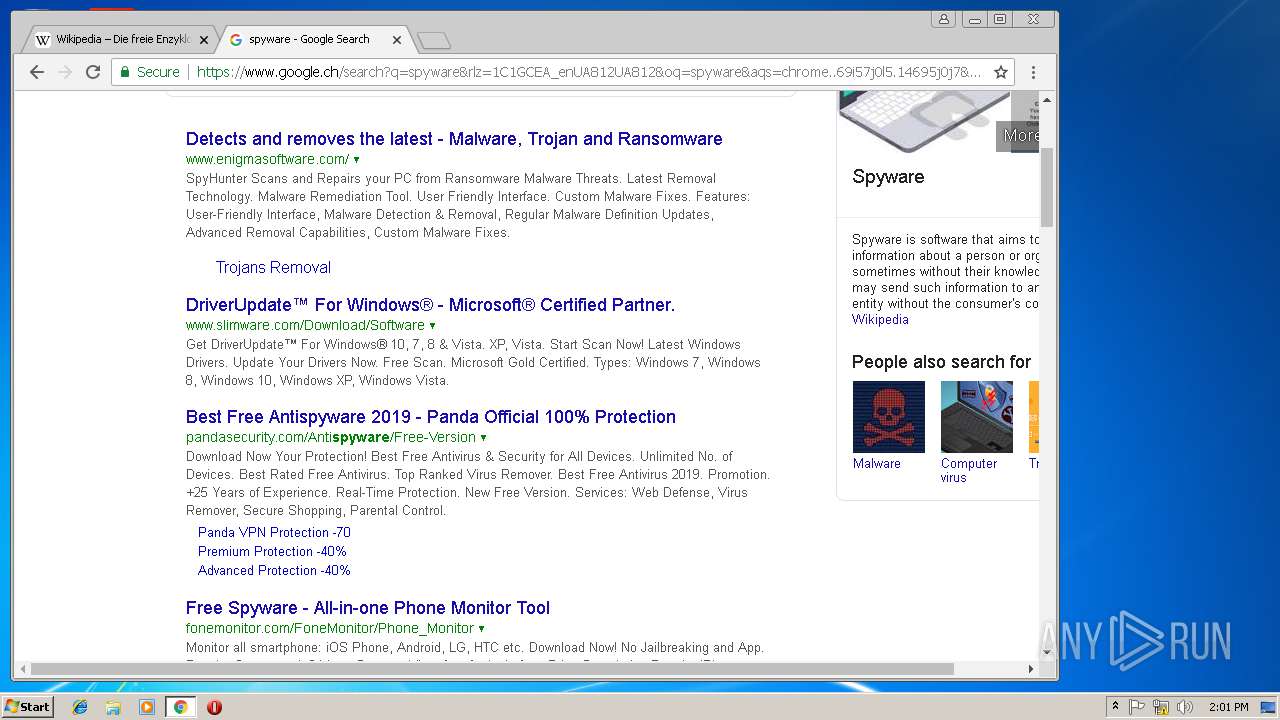Click the Spyware heading in knowledge panel

click(888, 177)
